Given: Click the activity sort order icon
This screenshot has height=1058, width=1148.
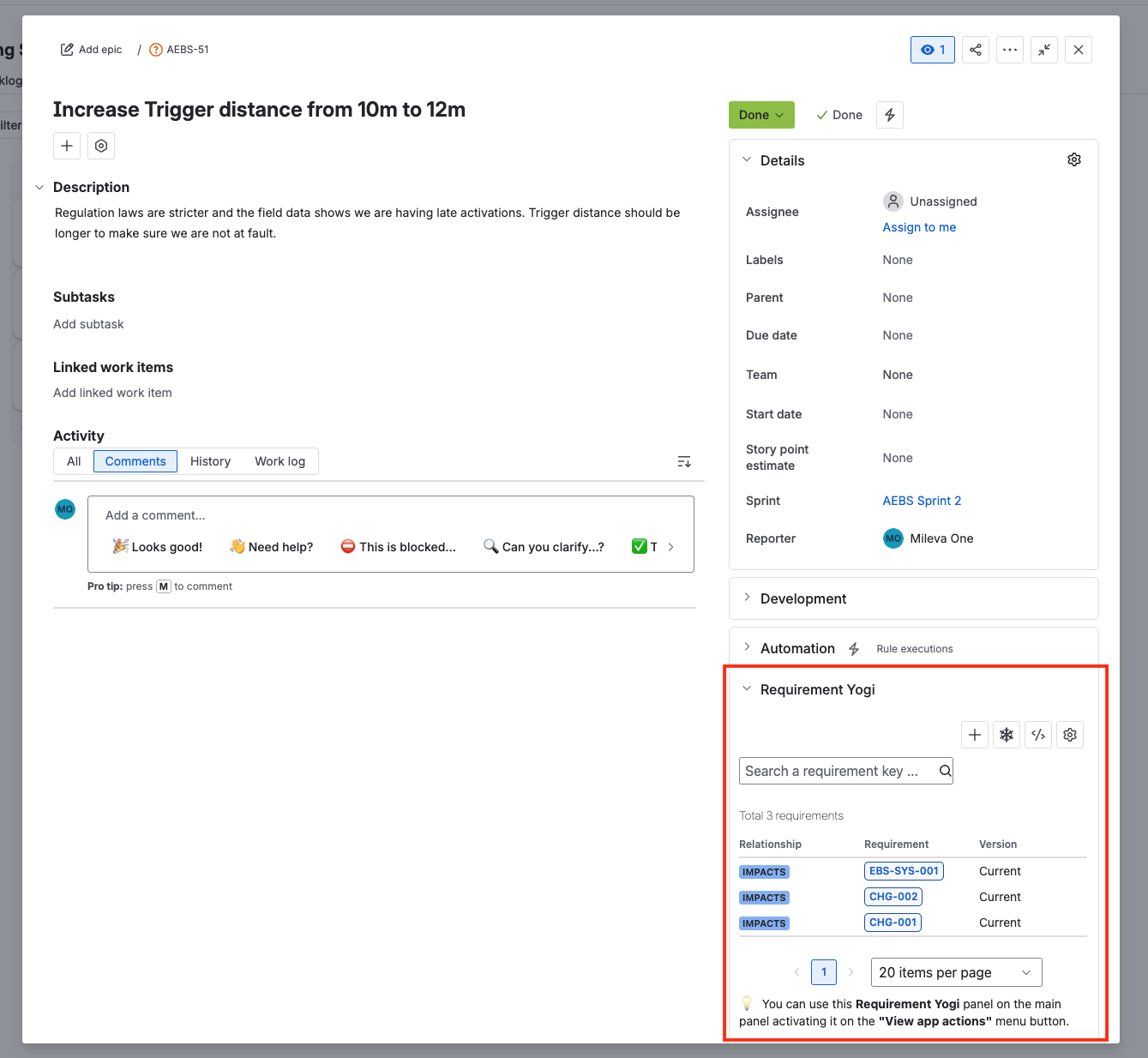Looking at the screenshot, I should [x=684, y=462].
